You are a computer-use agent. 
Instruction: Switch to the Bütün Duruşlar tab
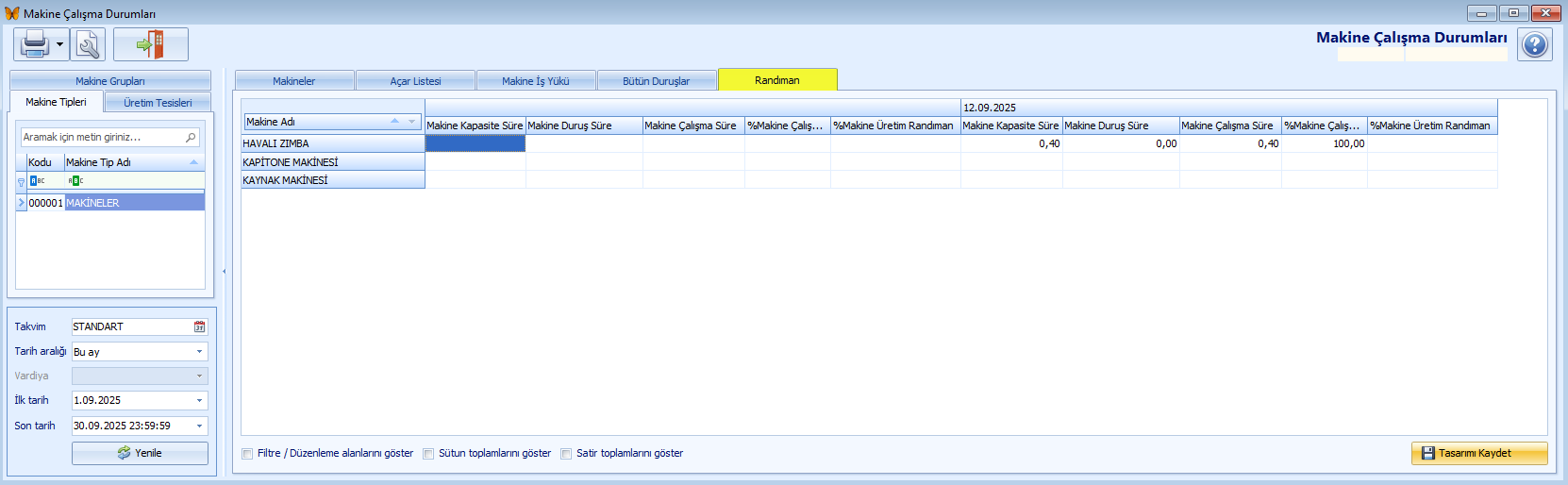coord(656,81)
